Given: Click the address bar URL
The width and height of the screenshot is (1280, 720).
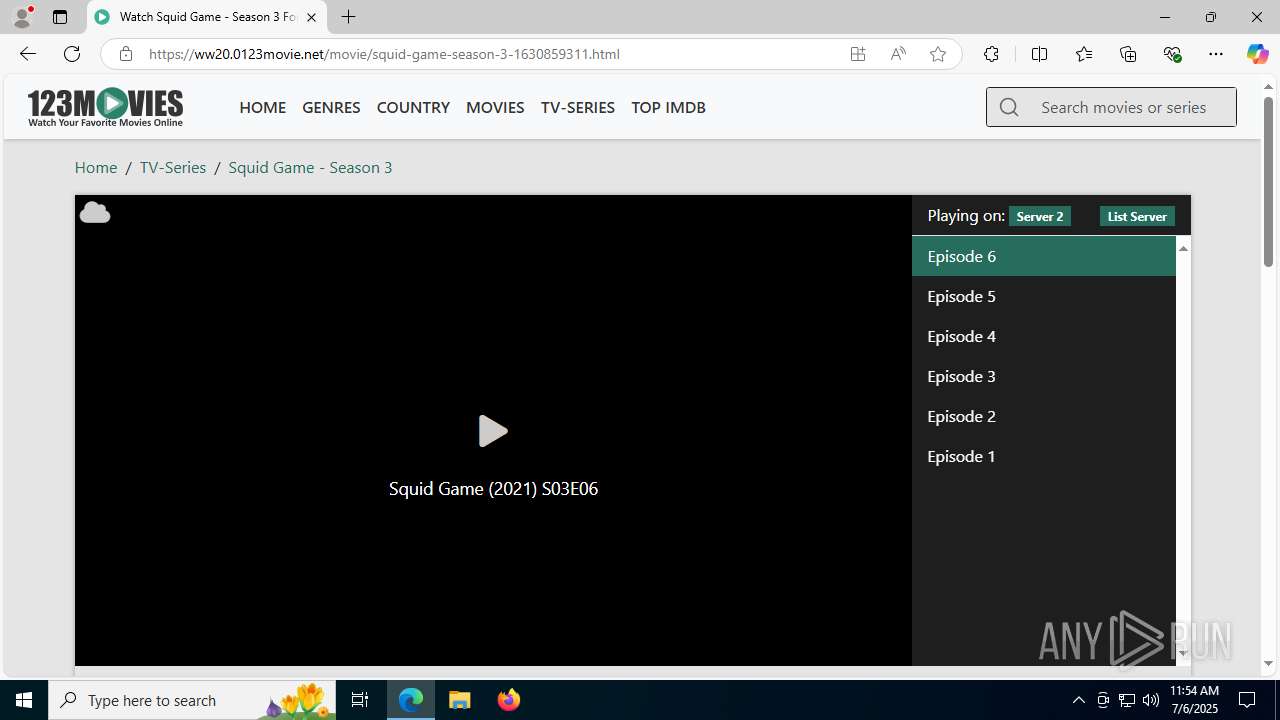Looking at the screenshot, I should click(x=384, y=54).
